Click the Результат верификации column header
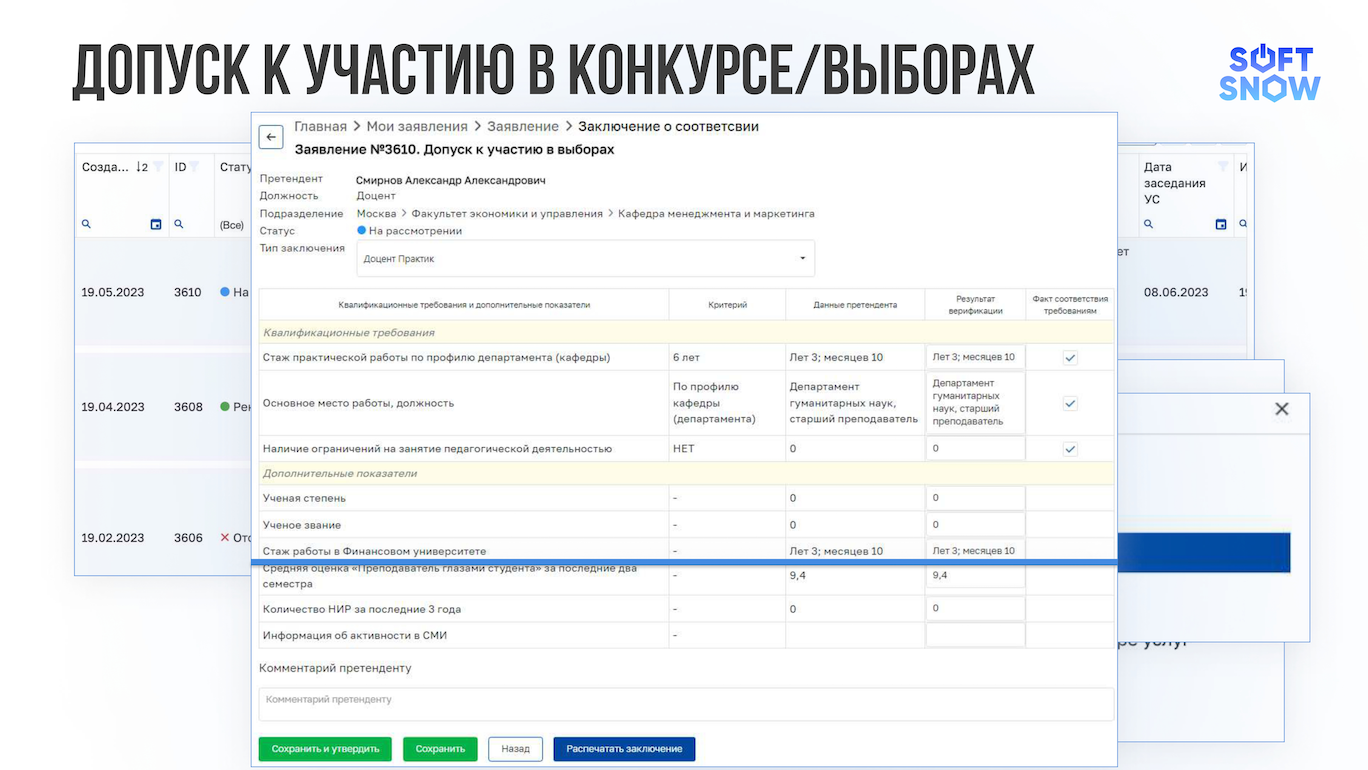This screenshot has width=1368, height=770. click(x=975, y=305)
